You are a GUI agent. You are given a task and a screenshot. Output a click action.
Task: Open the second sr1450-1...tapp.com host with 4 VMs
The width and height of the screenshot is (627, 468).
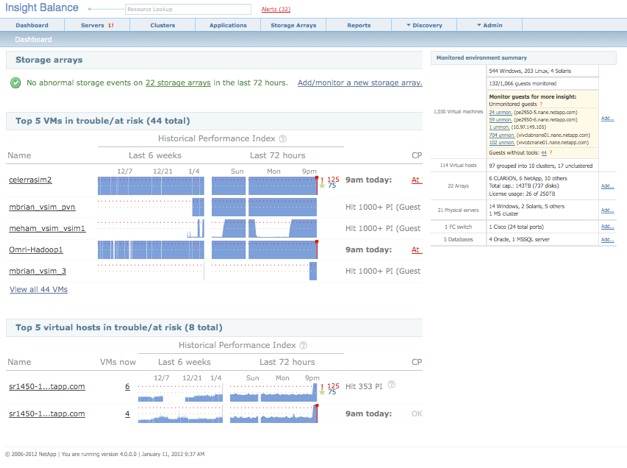coord(47,414)
